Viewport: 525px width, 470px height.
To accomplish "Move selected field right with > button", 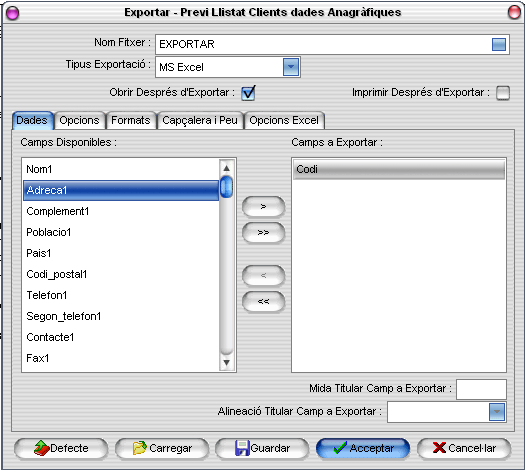I will tap(264, 207).
